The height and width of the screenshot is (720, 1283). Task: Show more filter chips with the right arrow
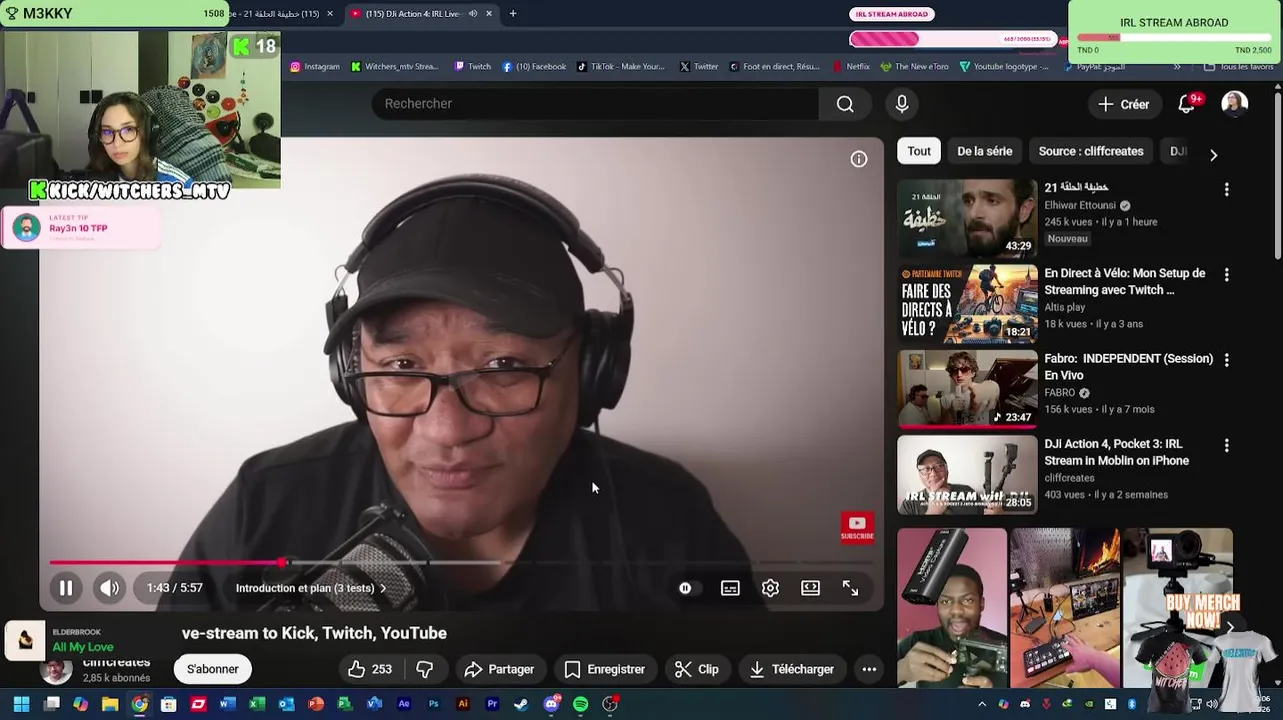tap(1213, 155)
